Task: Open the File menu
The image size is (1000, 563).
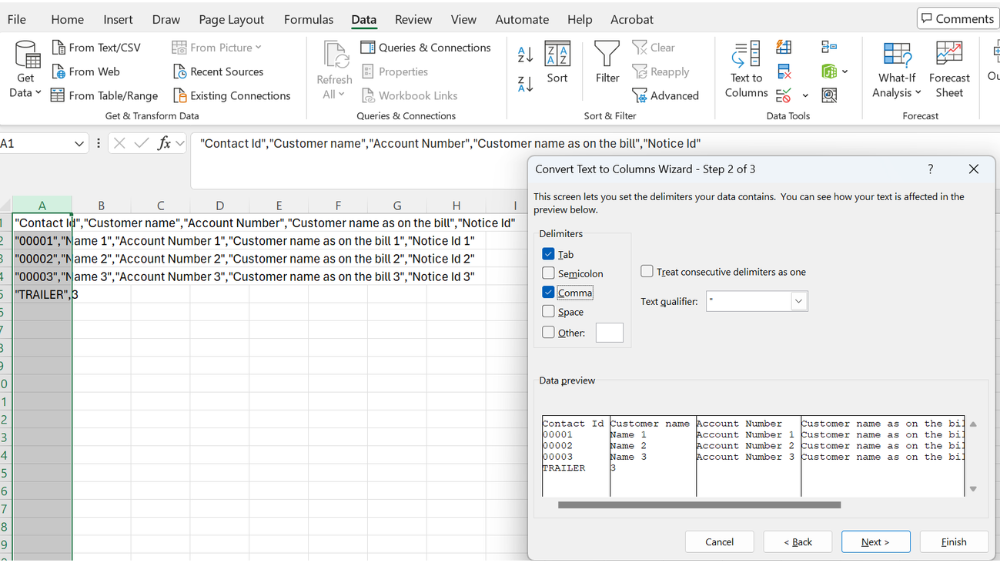Action: [17, 20]
